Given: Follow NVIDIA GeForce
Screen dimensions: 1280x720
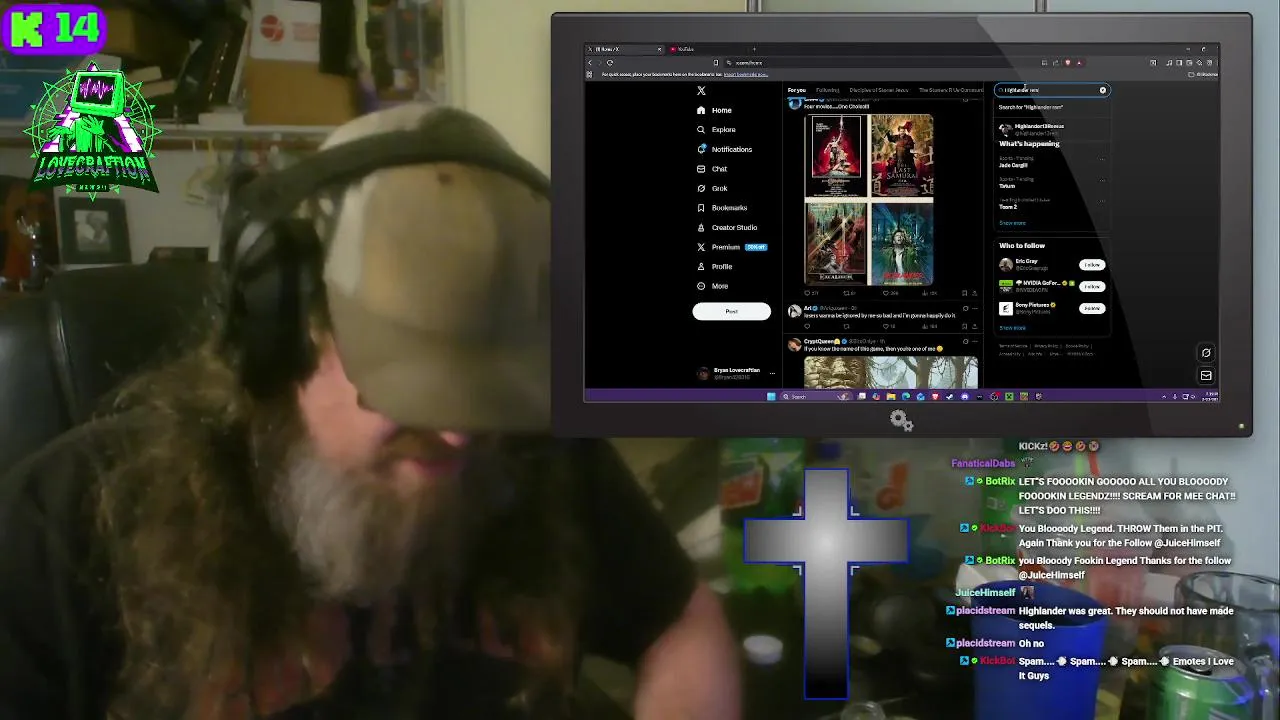Looking at the screenshot, I should pos(1092,286).
